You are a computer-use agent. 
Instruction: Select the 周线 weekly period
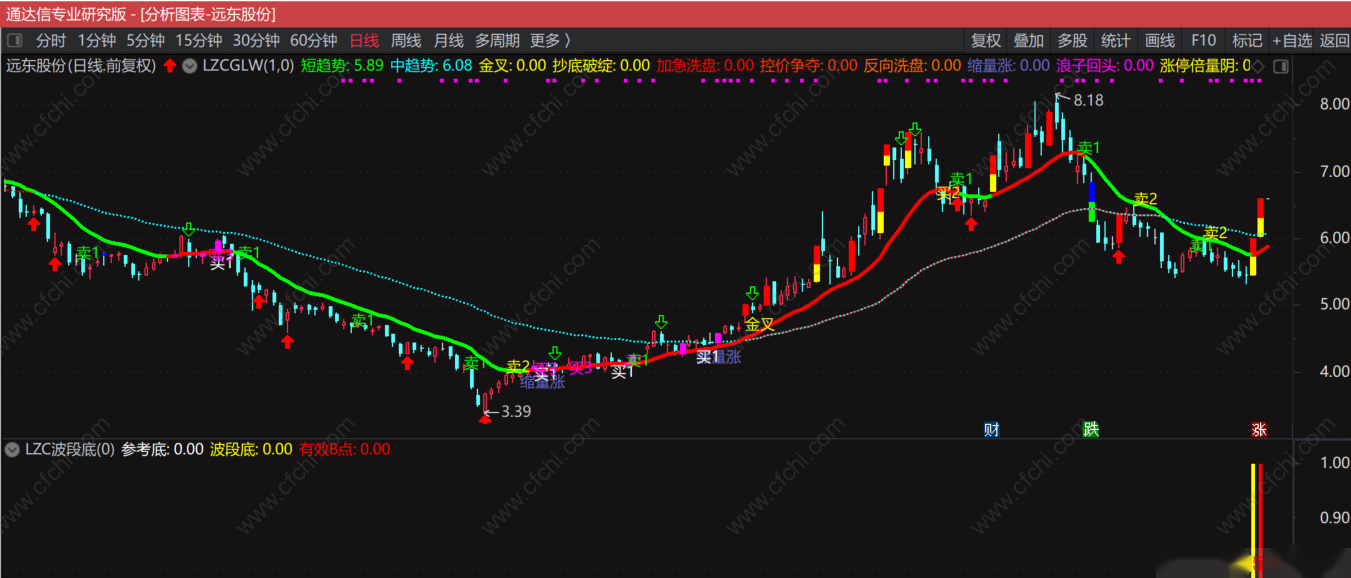click(x=406, y=41)
